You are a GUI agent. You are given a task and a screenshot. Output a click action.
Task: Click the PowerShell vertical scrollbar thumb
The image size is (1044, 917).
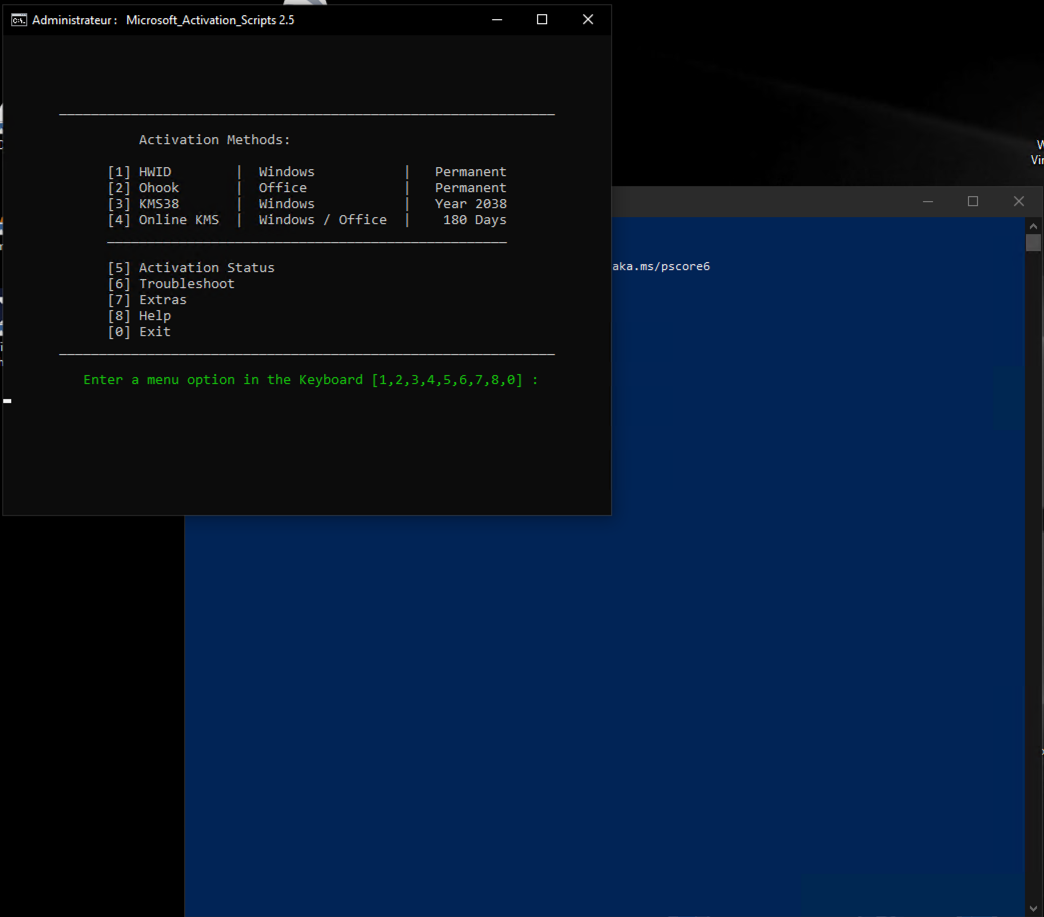[x=1034, y=243]
